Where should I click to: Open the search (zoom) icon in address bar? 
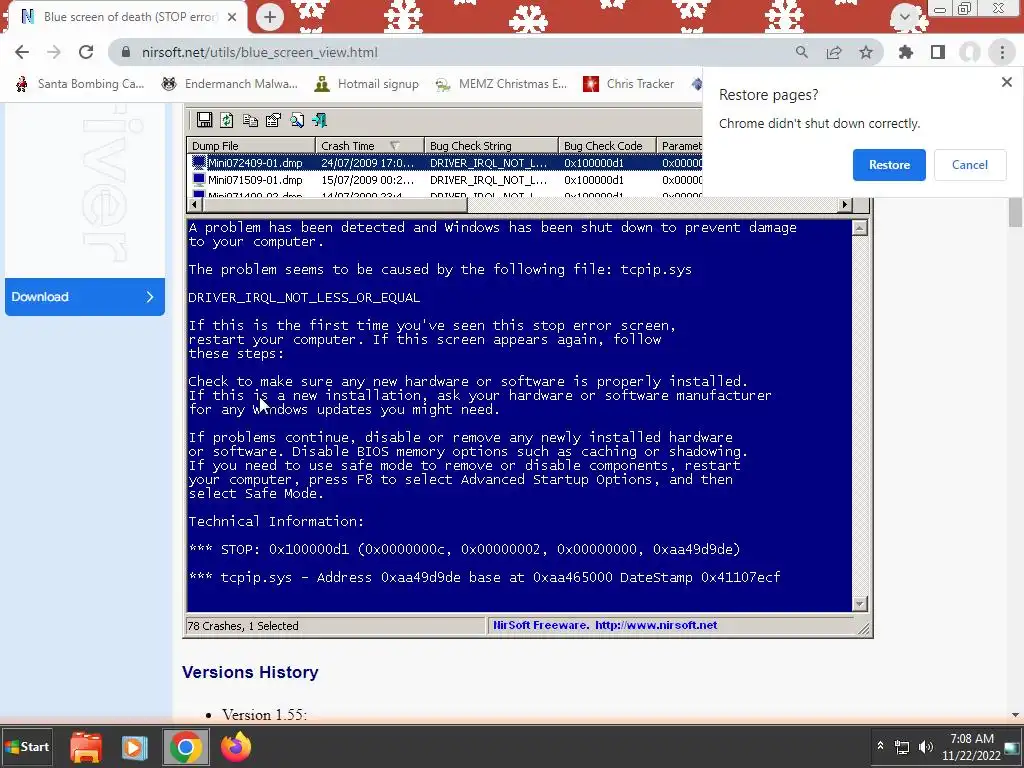pos(802,52)
